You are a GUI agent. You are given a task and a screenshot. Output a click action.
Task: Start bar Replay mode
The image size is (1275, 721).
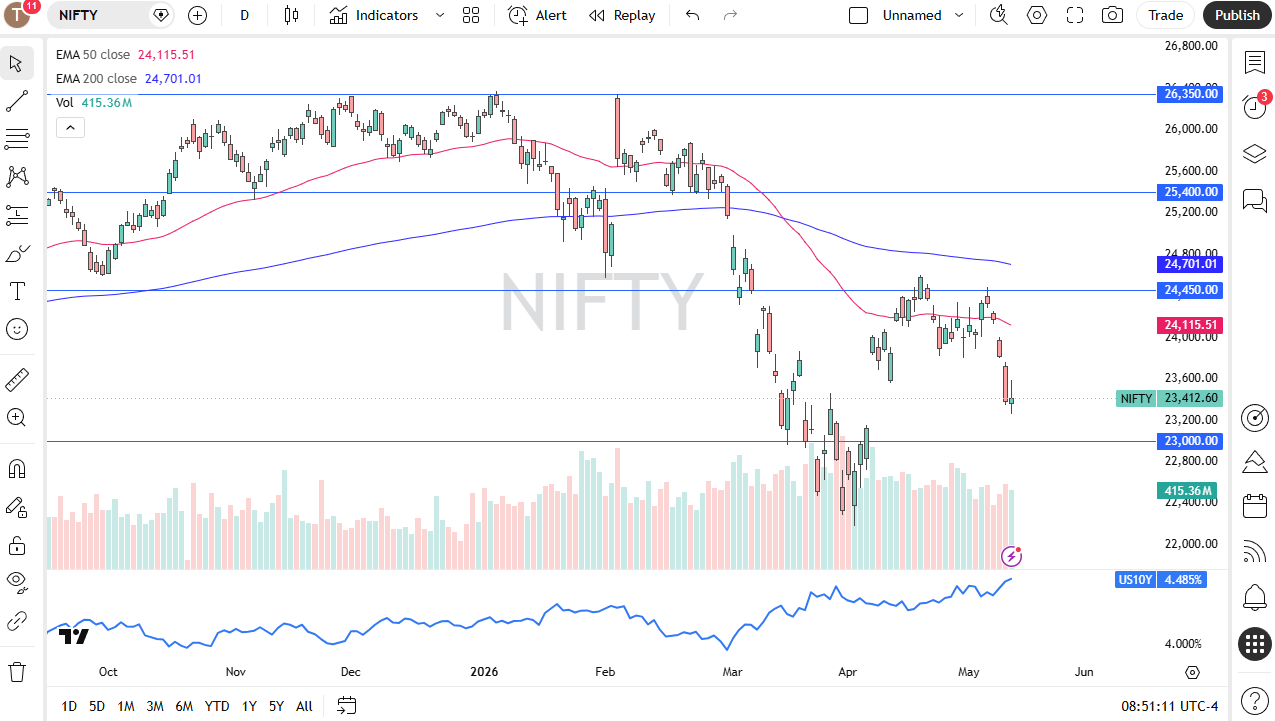622,15
